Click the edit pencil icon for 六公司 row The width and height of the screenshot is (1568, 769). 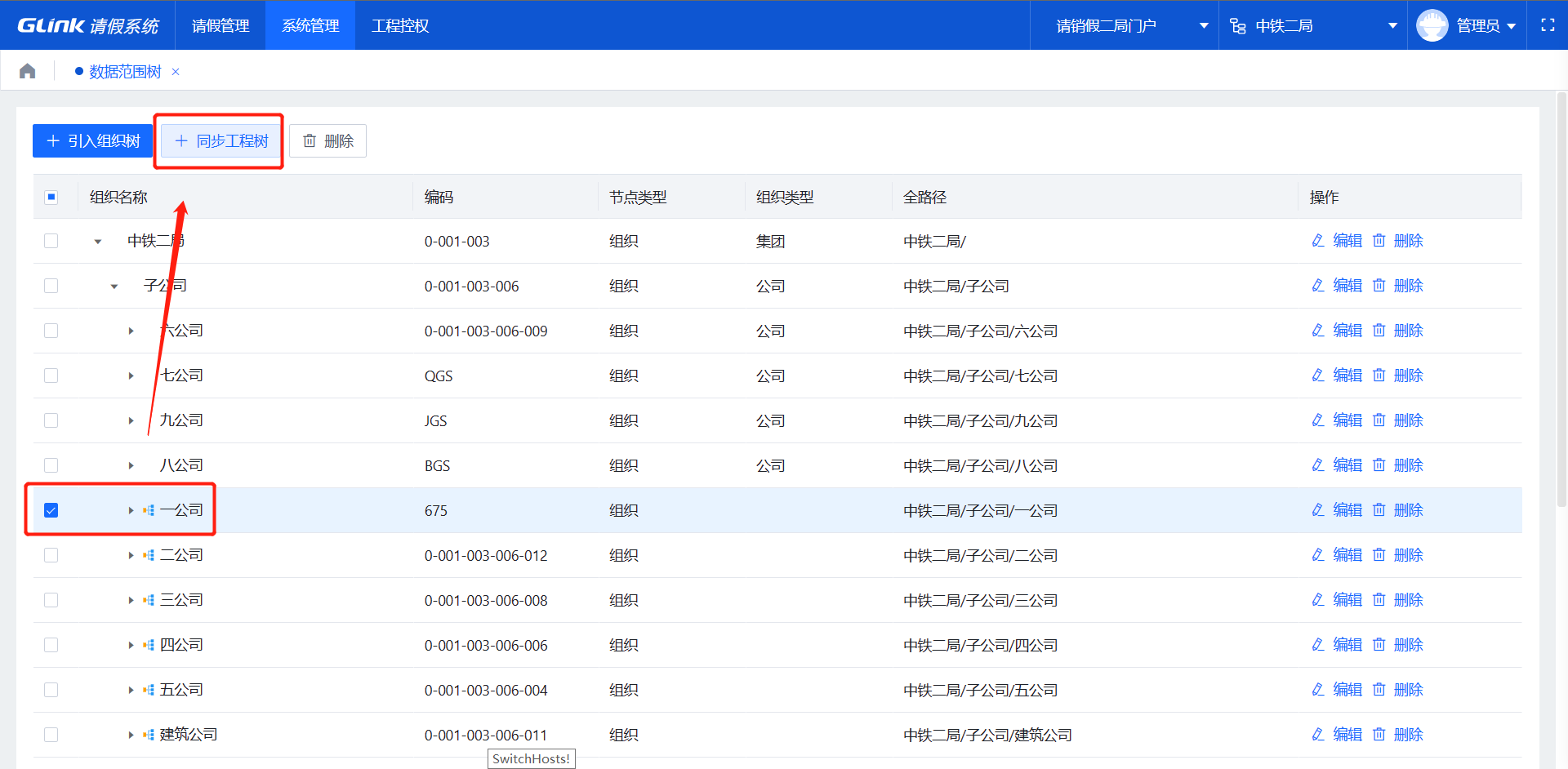pos(1317,331)
